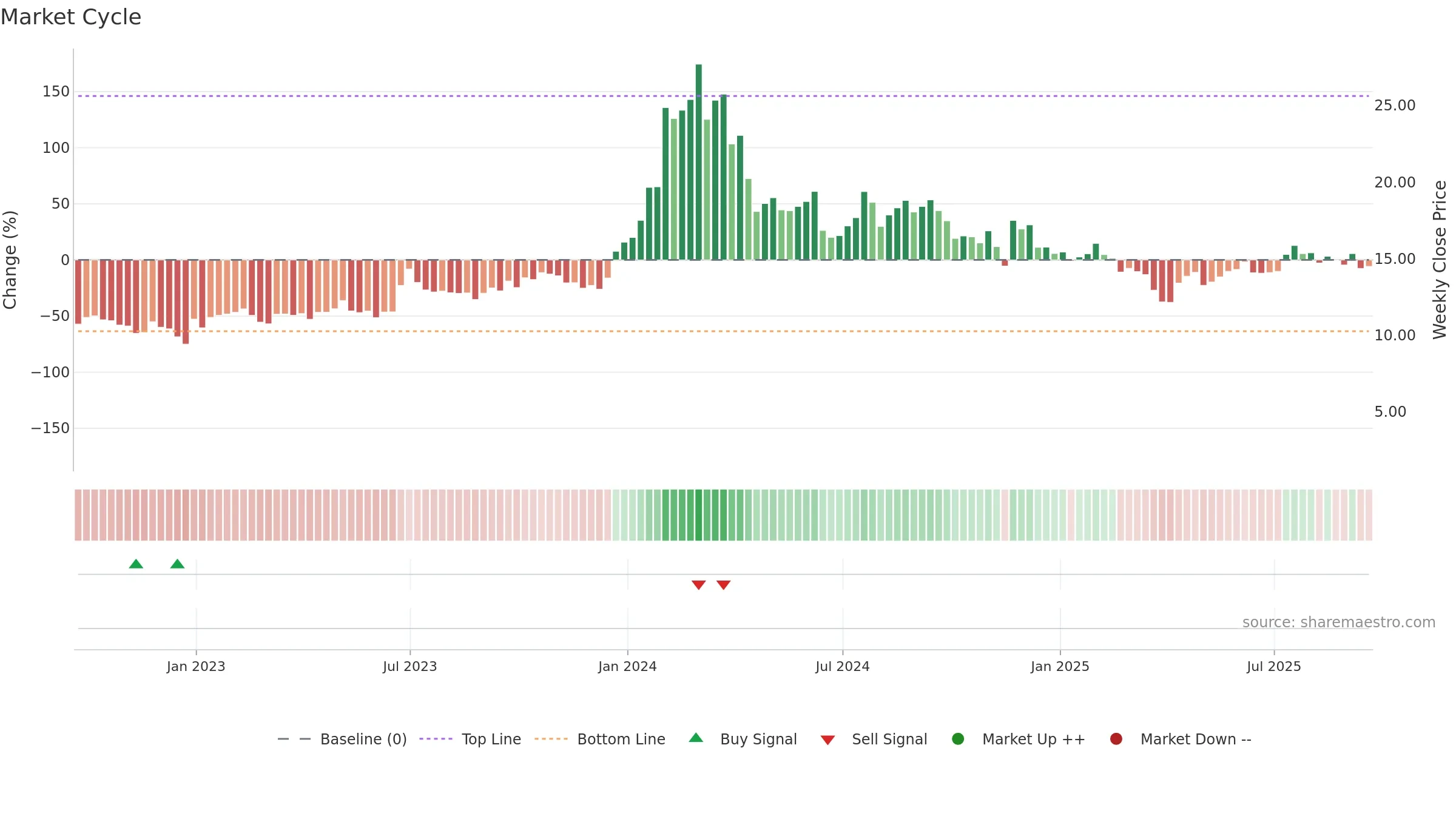Click the Weekly Close Price axis title
Viewport: 1456px width, 819px height.
coord(1440,260)
